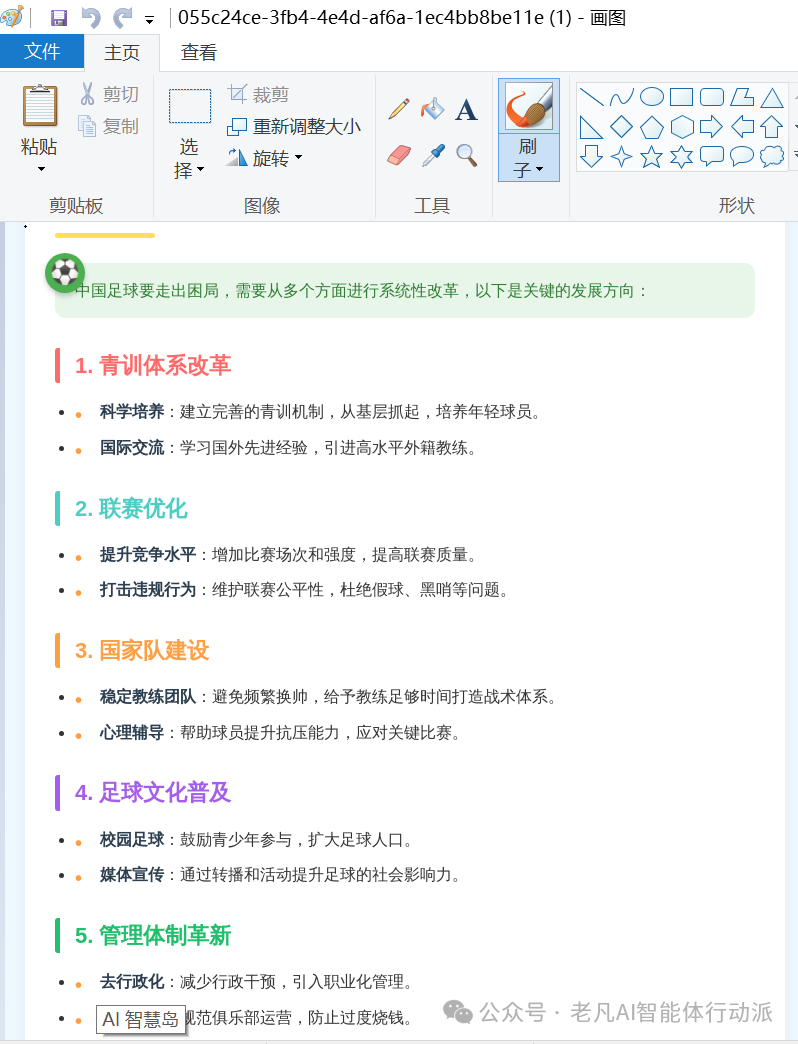798x1044 pixels.
Task: Switch to the 主页 ribbon tab
Action: pyautogui.click(x=122, y=53)
